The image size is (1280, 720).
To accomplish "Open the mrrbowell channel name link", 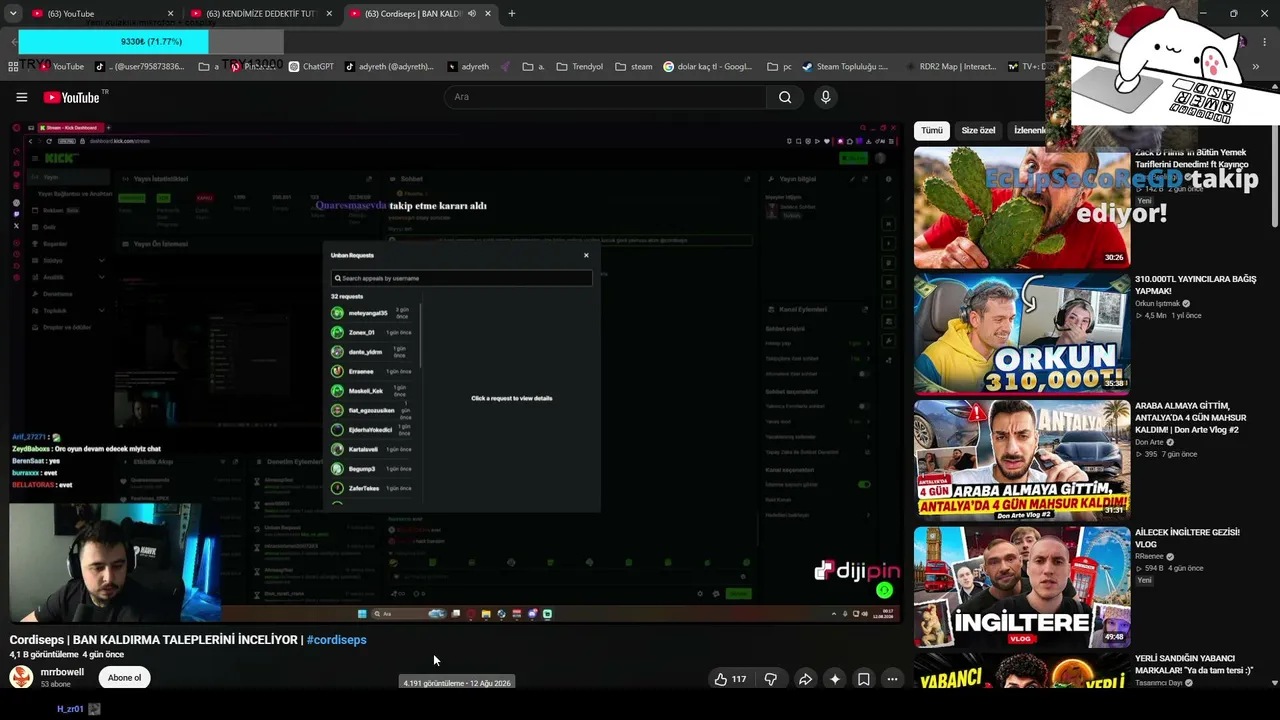I will pyautogui.click(x=62, y=672).
